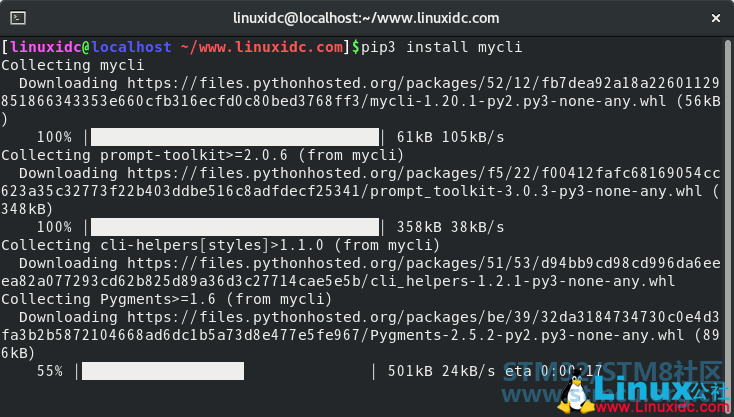Click the ~/www.linuxidc.com path in the prompt
This screenshot has width=734, height=417.
[x=262, y=47]
